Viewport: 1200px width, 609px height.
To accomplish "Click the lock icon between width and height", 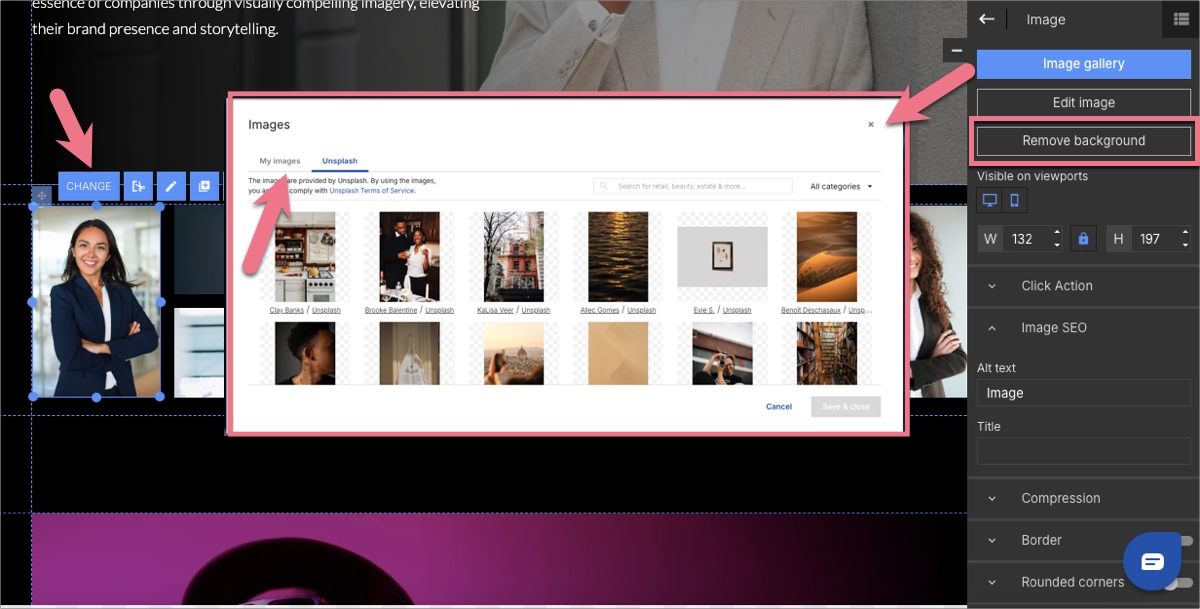I will click(1083, 238).
